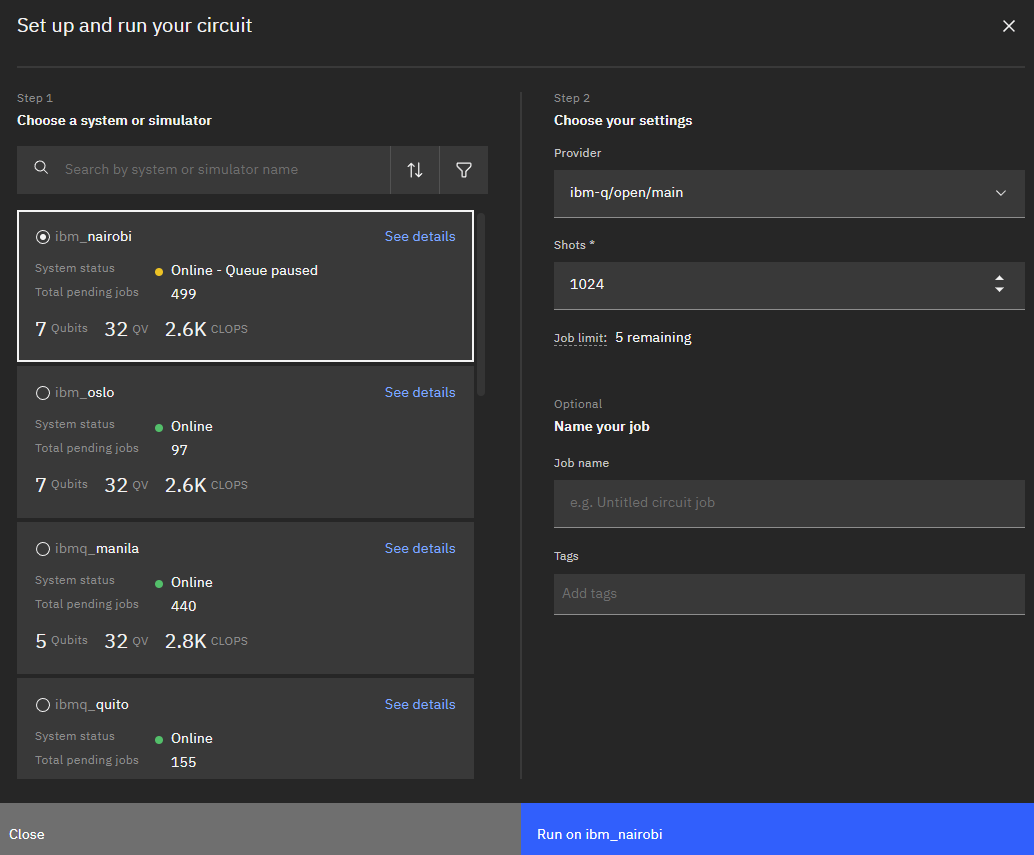
Task: Click the Job limit label
Action: tap(580, 338)
